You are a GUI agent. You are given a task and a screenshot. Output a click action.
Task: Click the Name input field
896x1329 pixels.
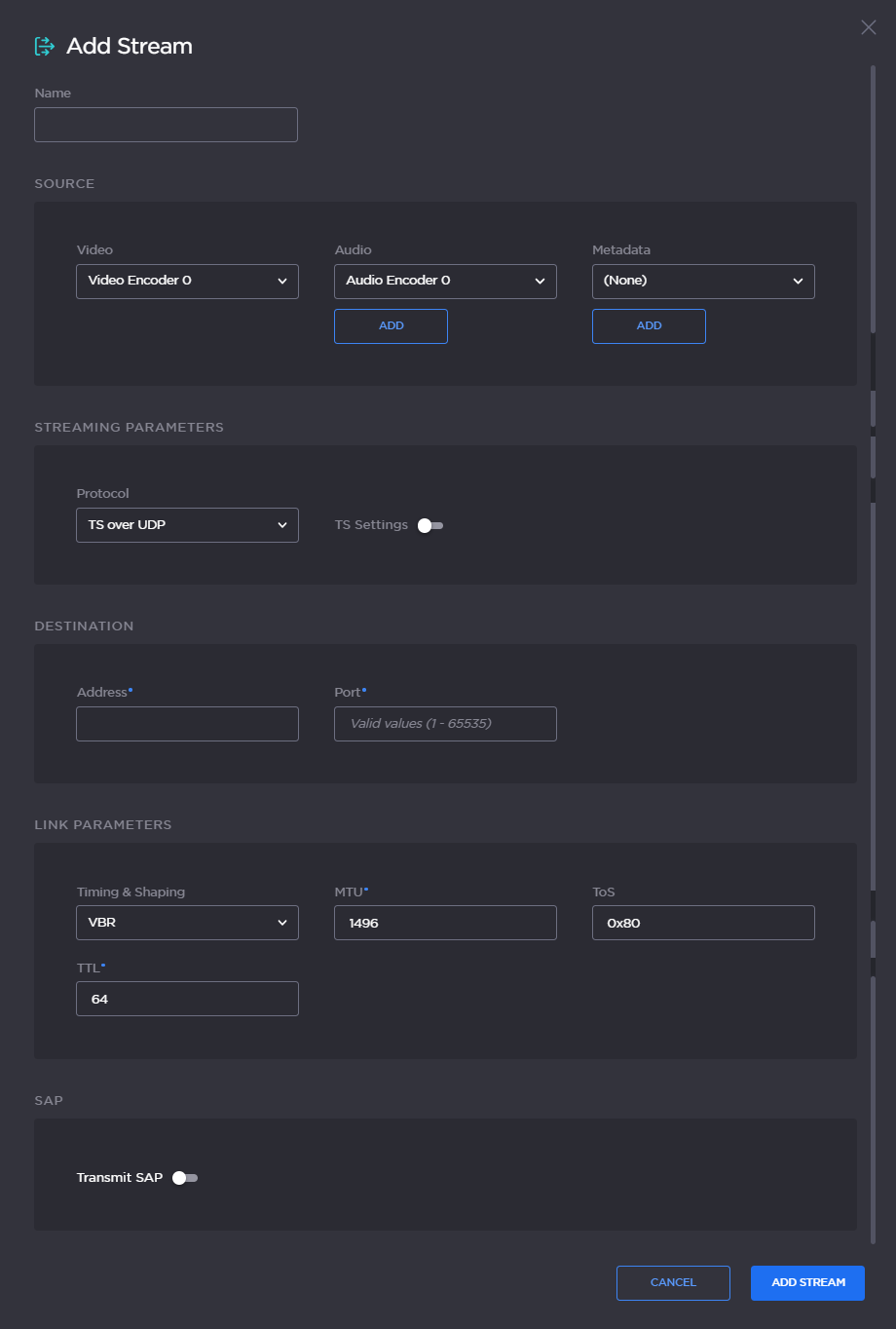pyautogui.click(x=166, y=125)
